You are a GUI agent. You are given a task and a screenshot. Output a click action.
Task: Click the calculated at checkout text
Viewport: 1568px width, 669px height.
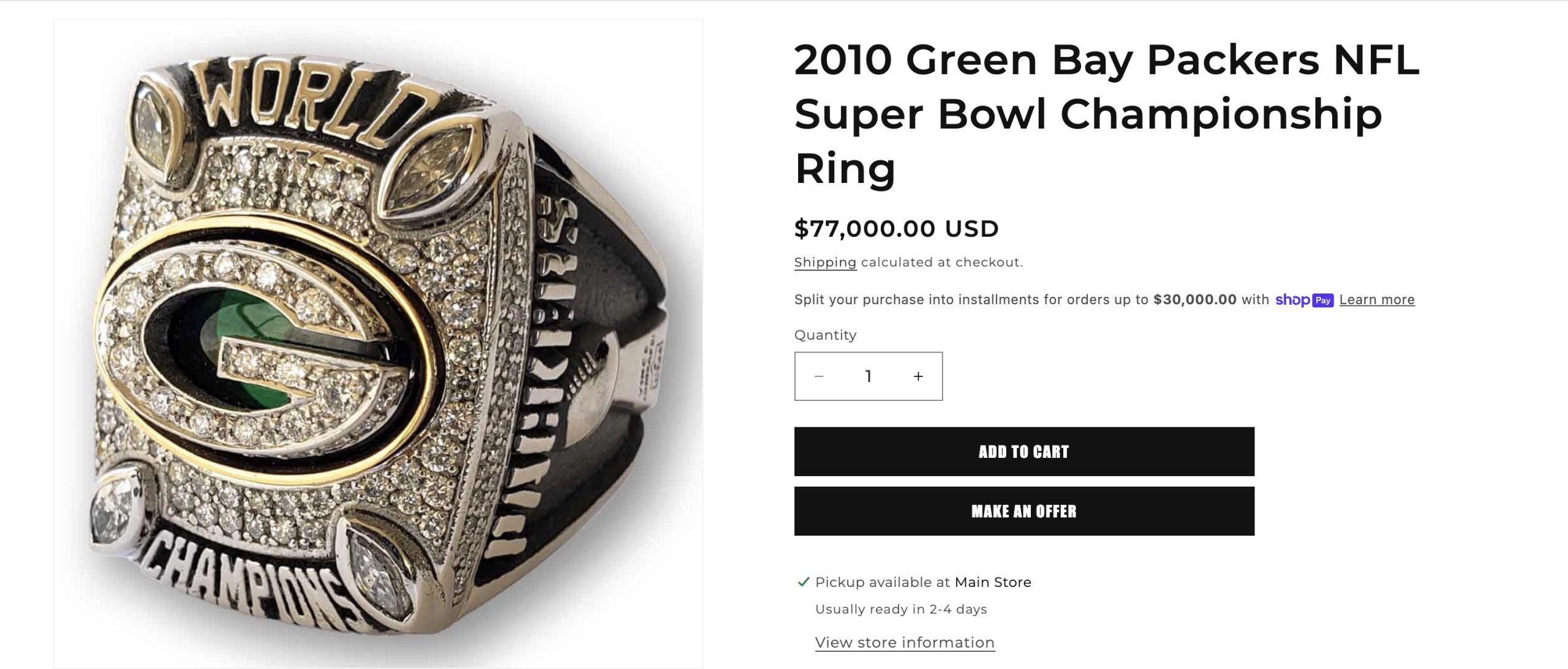[x=941, y=263]
